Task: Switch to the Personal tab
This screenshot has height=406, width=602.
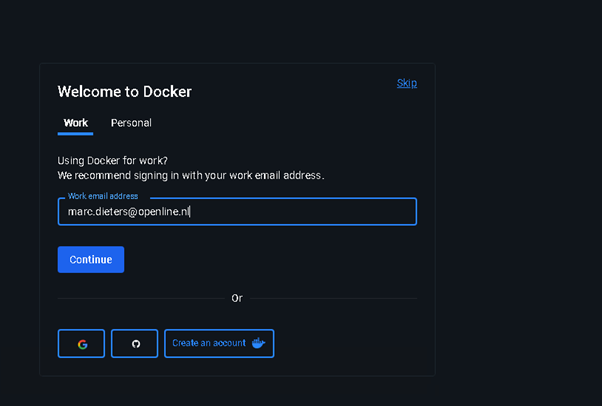Action: (x=131, y=123)
